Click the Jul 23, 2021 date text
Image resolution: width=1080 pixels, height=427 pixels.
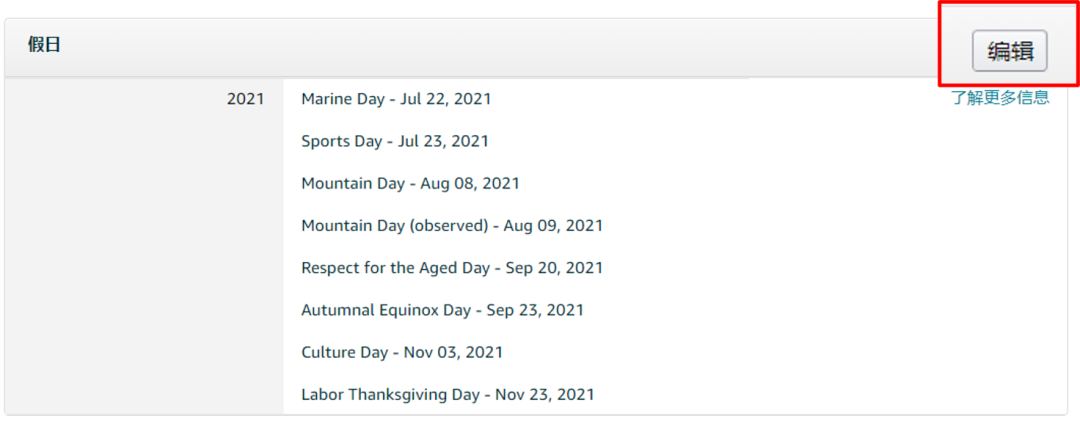442,141
